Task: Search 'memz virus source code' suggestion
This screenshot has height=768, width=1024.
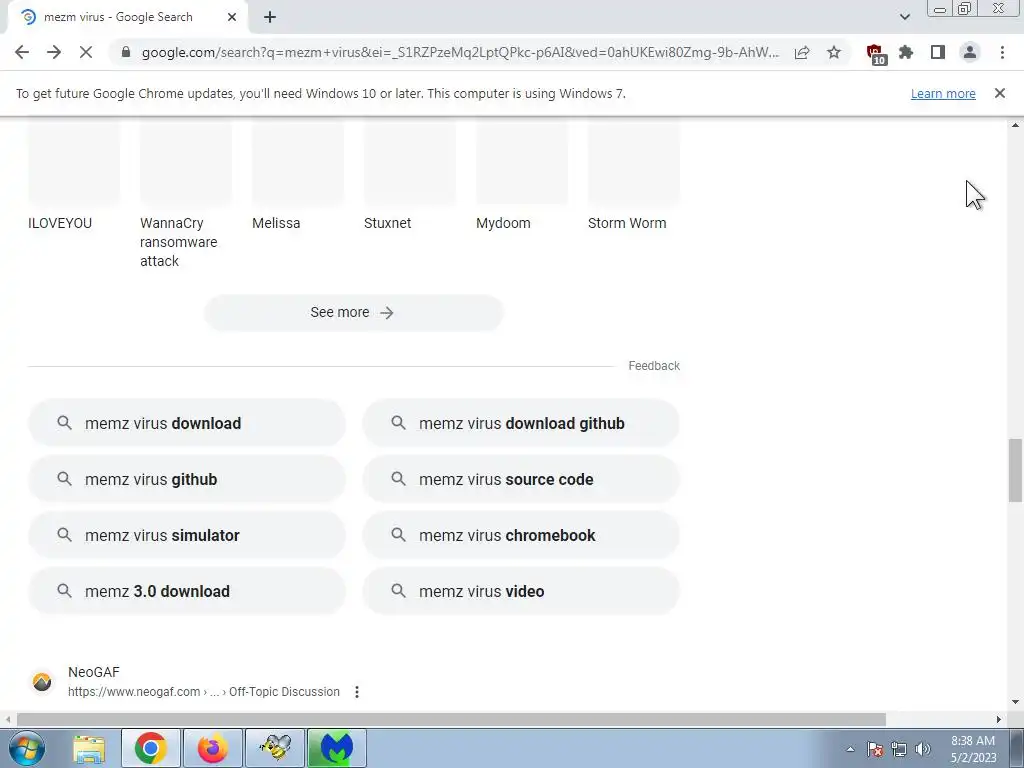Action: coord(521,479)
